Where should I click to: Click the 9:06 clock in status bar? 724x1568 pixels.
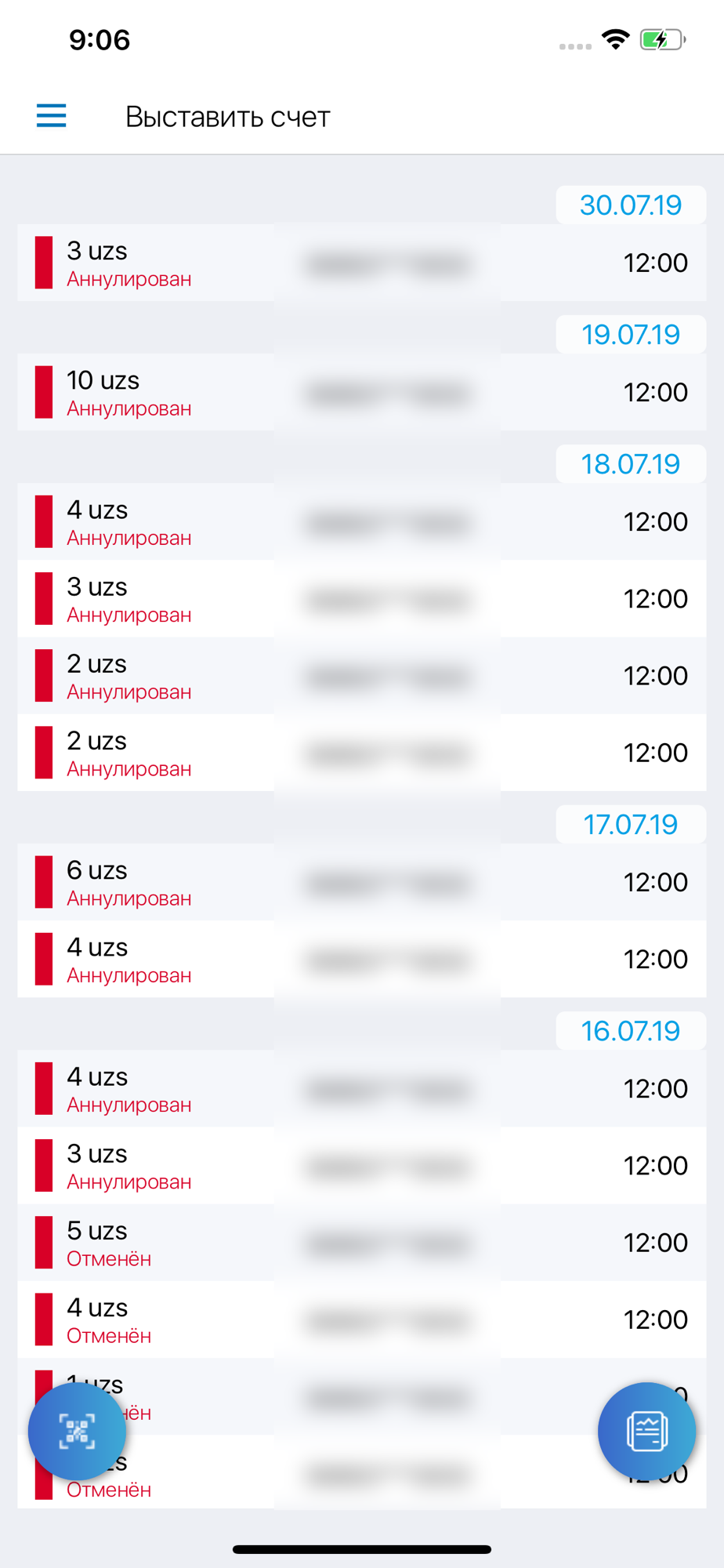[x=100, y=40]
